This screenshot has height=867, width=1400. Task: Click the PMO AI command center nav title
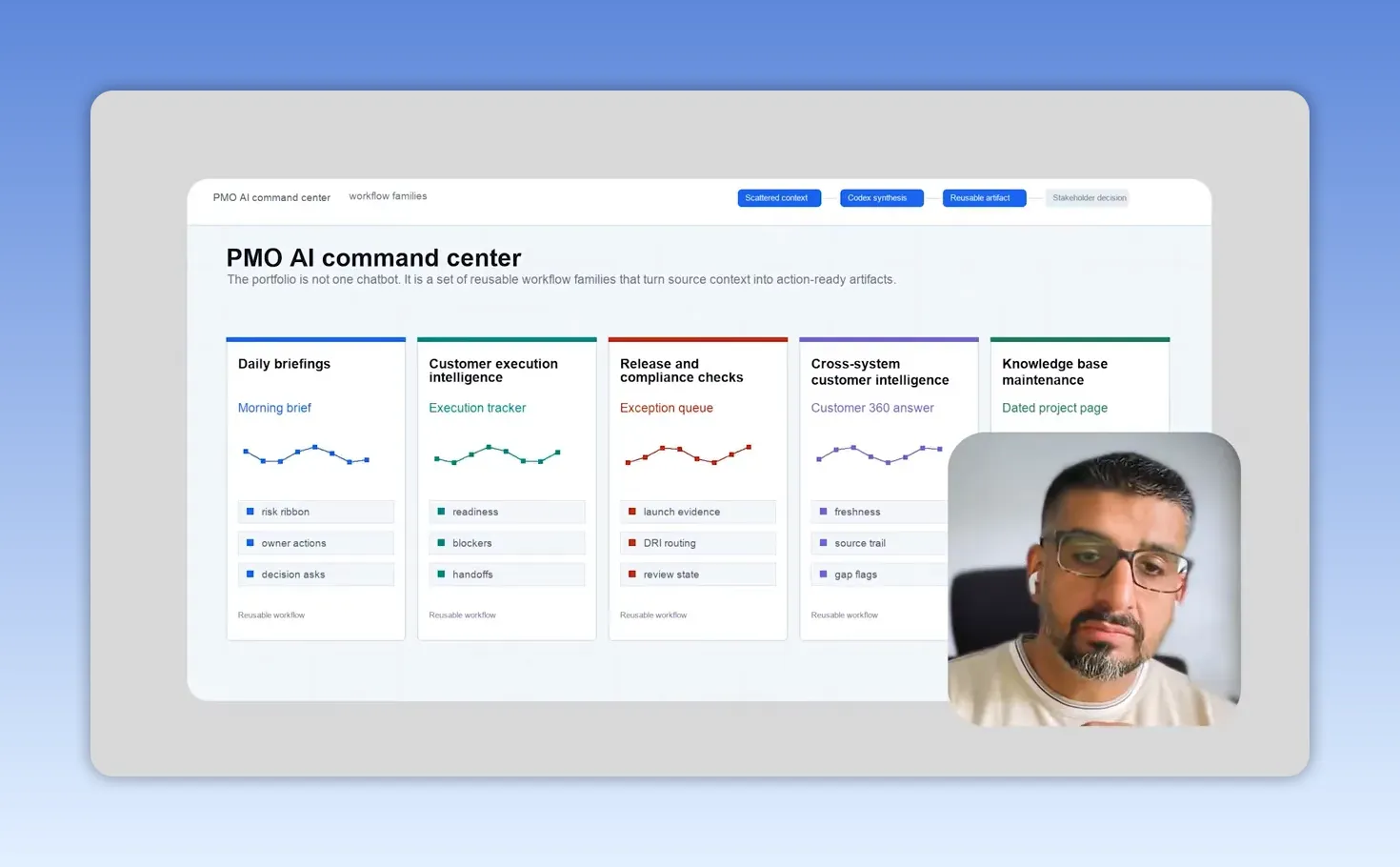(271, 197)
